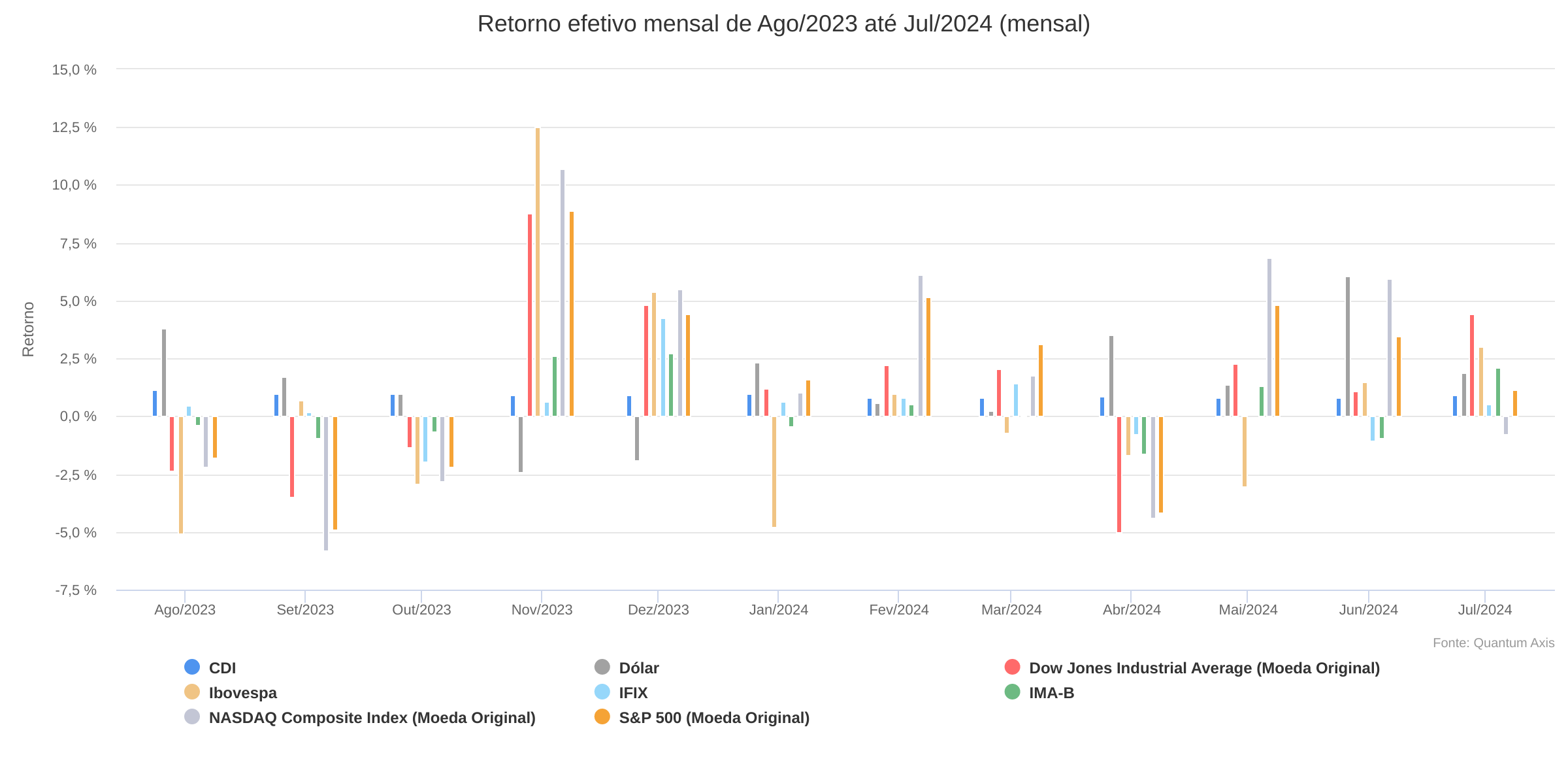Click the Dow Jones bar for Abr/2024
The image size is (1568, 774).
[x=1119, y=474]
